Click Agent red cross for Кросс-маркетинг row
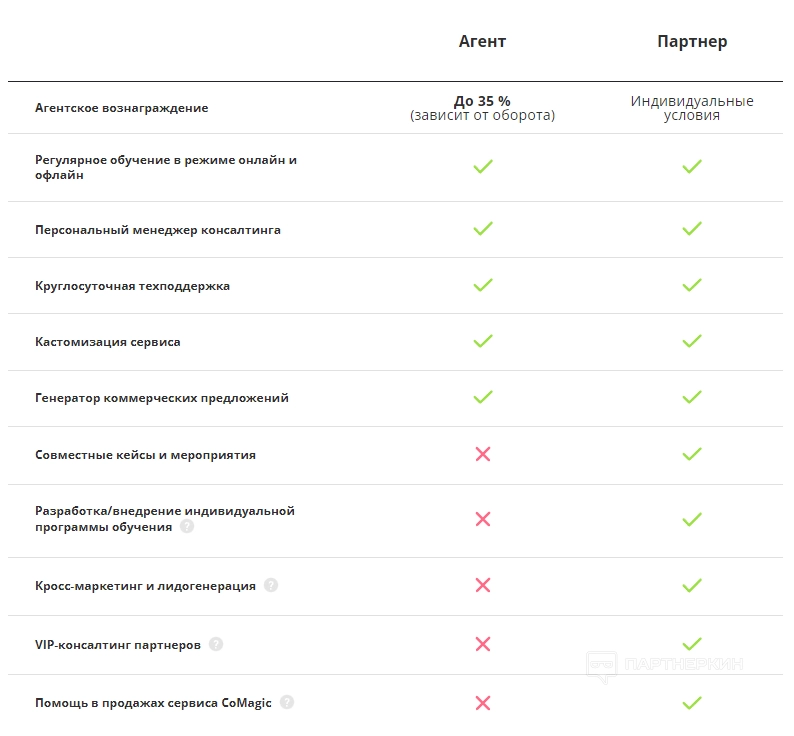The image size is (794, 736). [x=483, y=585]
